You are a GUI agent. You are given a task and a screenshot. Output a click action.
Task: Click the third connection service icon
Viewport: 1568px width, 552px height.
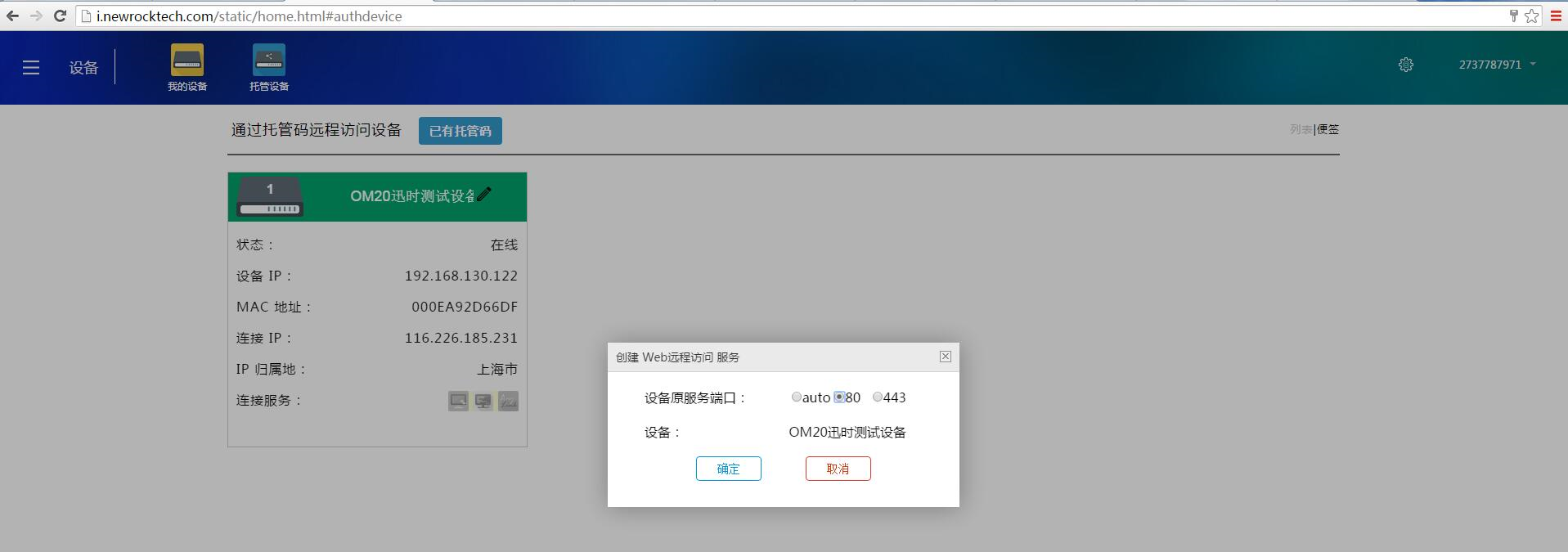point(508,401)
